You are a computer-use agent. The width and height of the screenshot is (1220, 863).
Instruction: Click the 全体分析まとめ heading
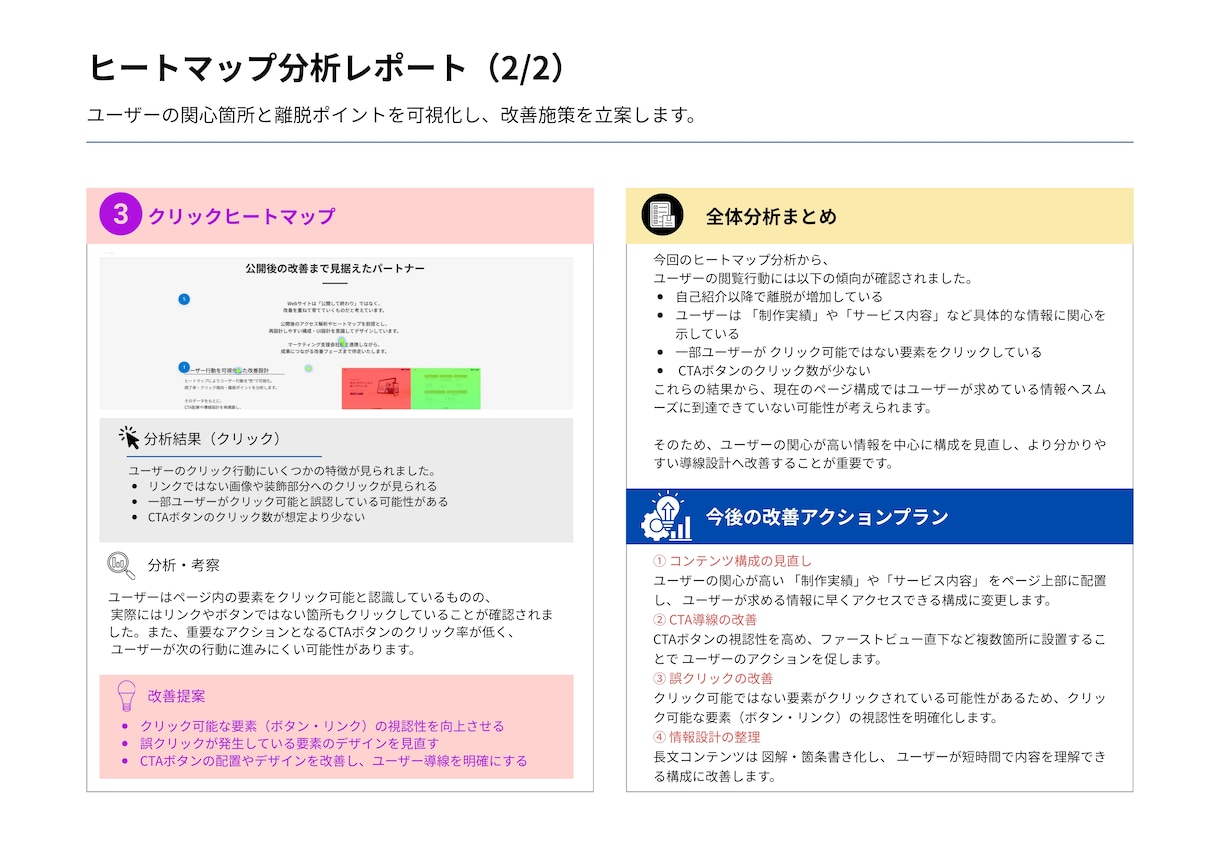770,216
